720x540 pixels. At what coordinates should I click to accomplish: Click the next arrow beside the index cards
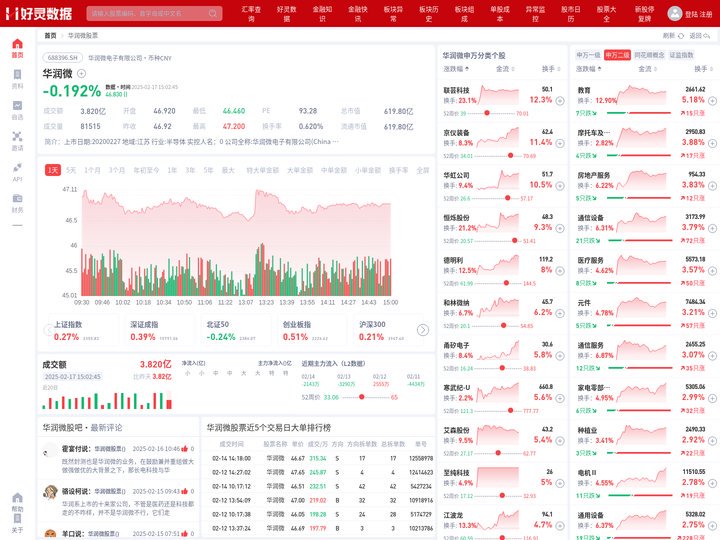pyautogui.click(x=423, y=330)
